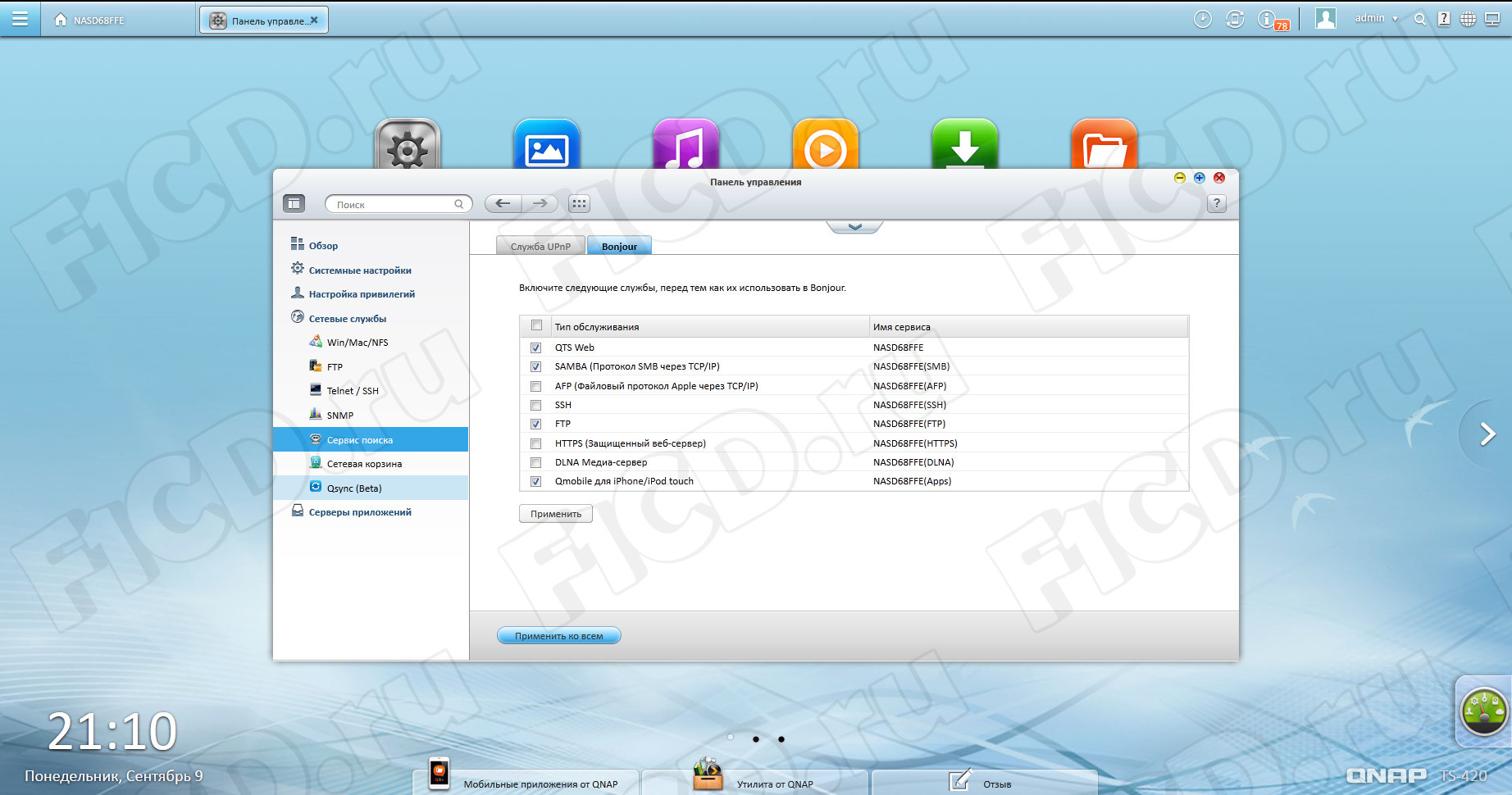Uncheck the Qmobile service checkbox

[x=535, y=481]
